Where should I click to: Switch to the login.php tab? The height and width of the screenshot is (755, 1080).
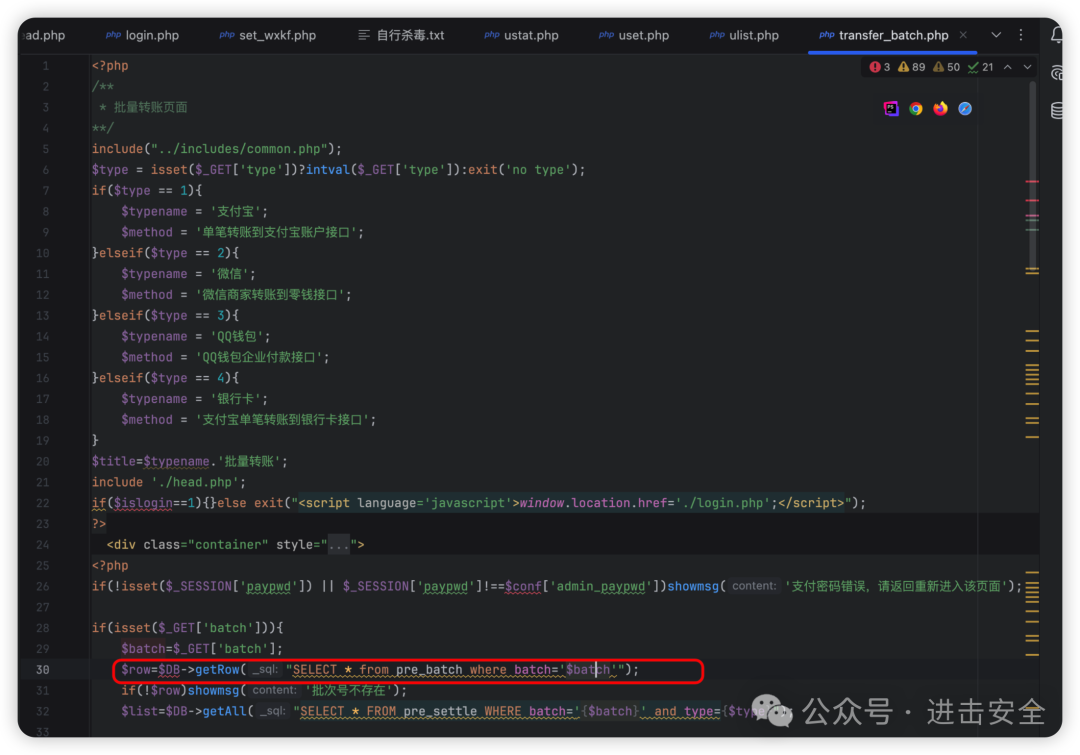(x=143, y=35)
